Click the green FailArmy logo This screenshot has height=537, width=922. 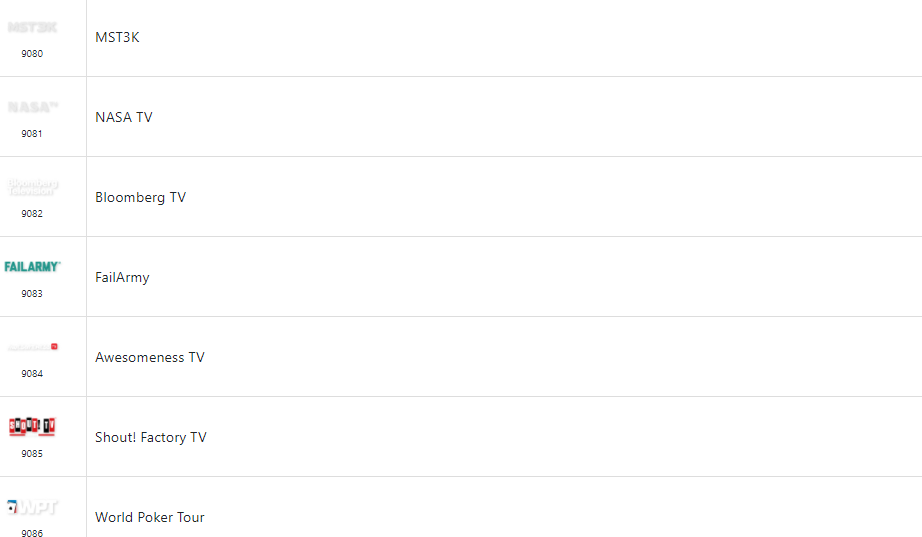coord(32,267)
